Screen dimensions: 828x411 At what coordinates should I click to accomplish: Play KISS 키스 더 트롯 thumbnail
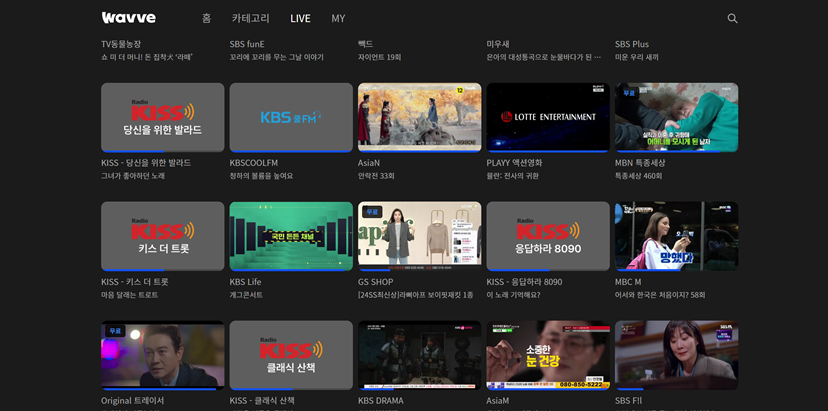(x=163, y=236)
